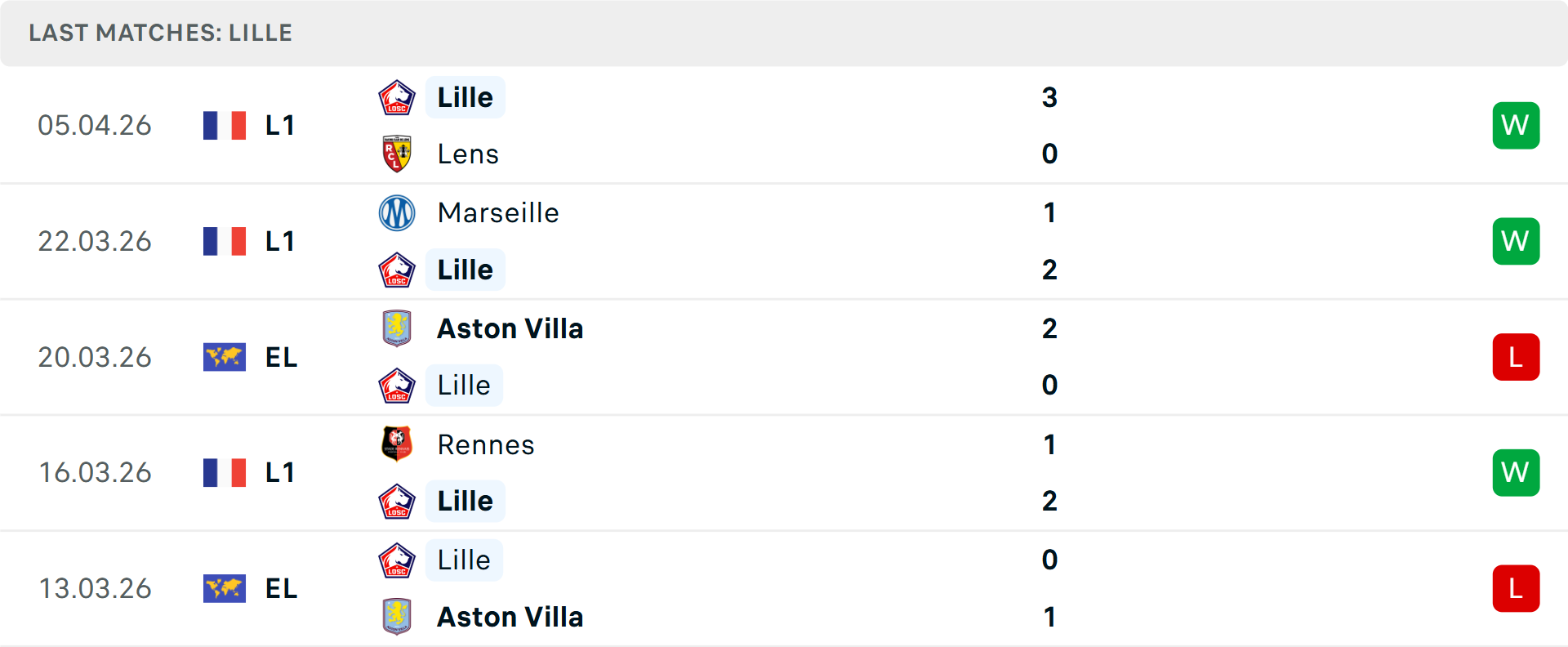Image resolution: width=1568 pixels, height=647 pixels.
Task: Click the 22.03.26 match date
Action: coord(95,242)
